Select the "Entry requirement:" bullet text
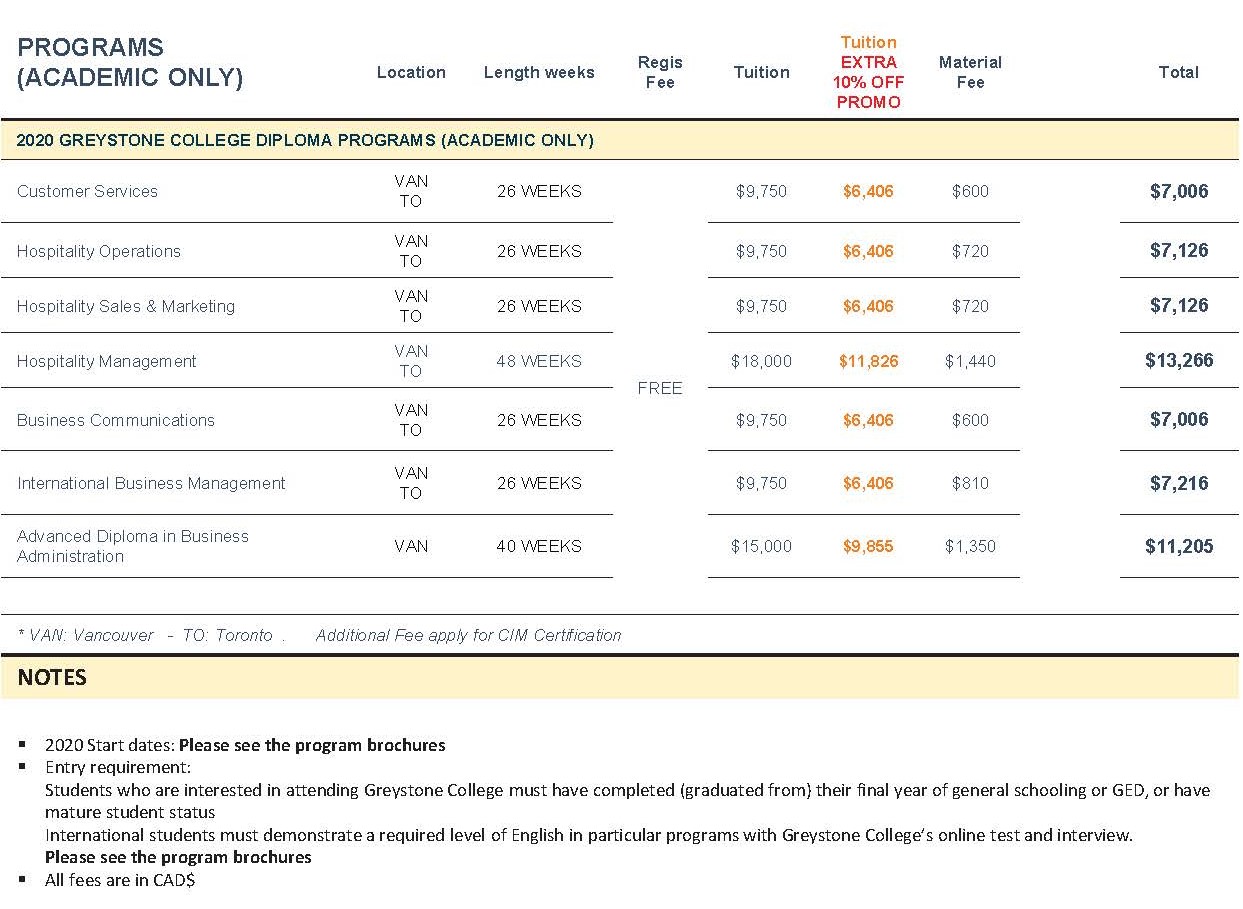Screen dimensions: 1243x909 tap(118, 768)
